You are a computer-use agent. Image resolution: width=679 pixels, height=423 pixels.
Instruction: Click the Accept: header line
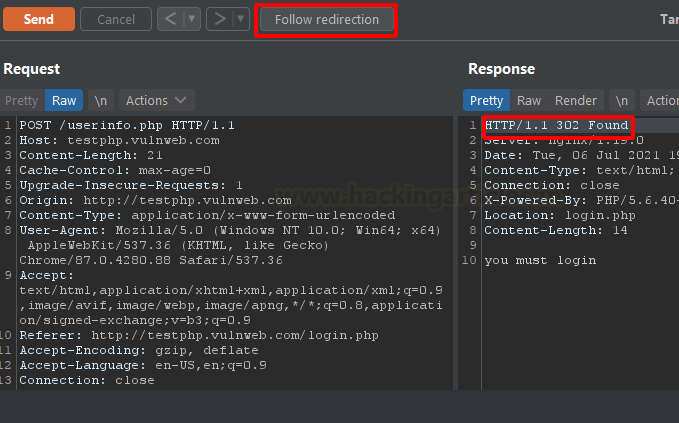click(x=46, y=275)
